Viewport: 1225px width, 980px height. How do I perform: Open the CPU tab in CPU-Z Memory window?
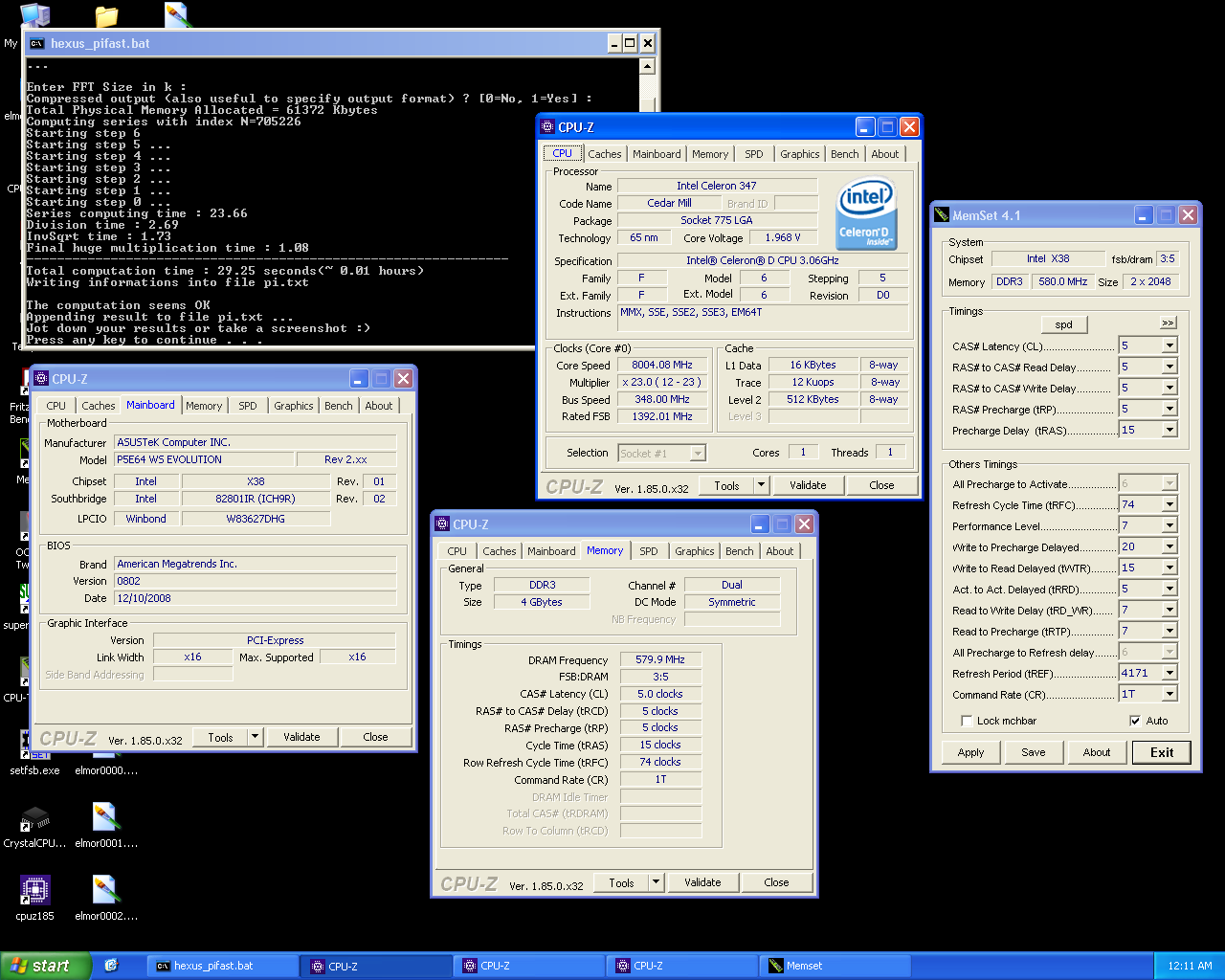(457, 551)
